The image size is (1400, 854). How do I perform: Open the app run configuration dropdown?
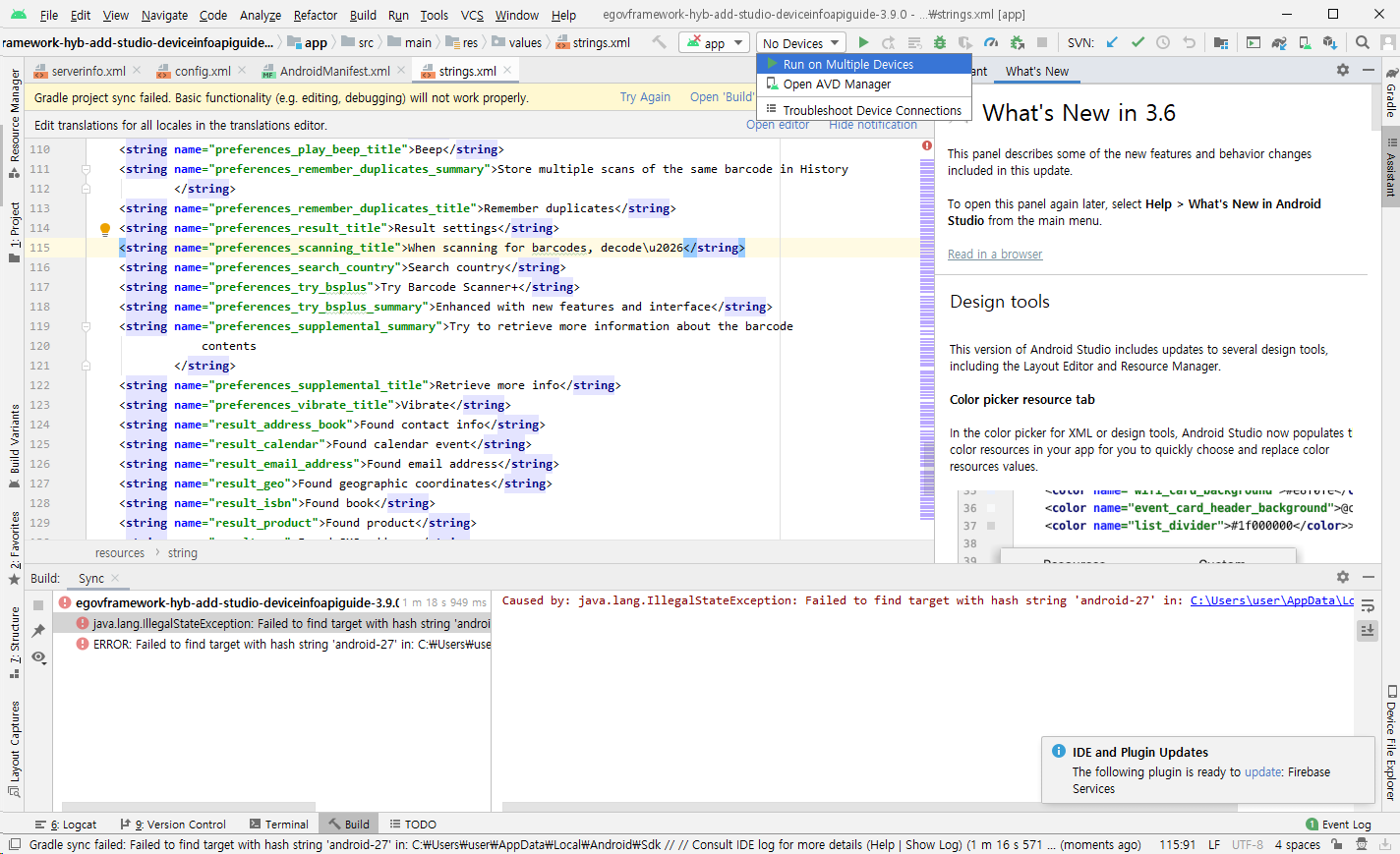tap(714, 43)
